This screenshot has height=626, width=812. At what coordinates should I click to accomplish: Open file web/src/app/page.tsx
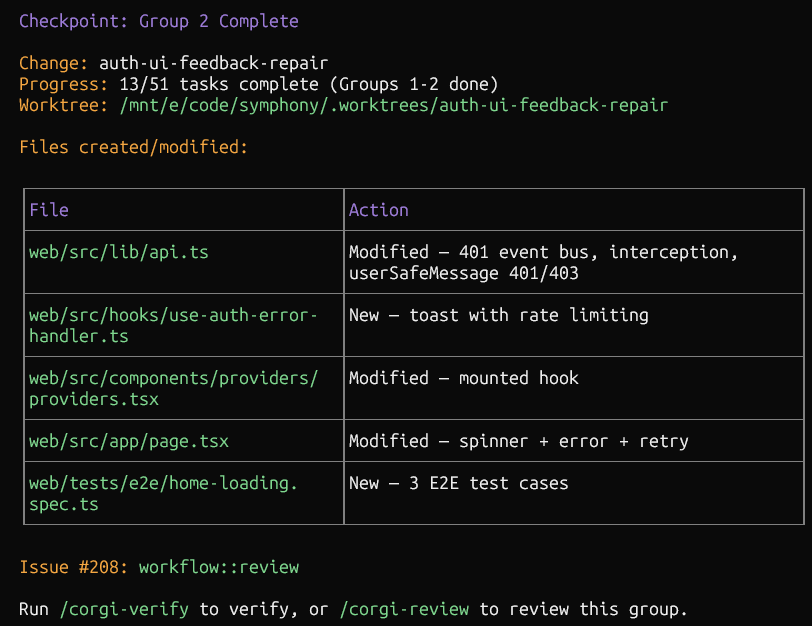coord(129,442)
